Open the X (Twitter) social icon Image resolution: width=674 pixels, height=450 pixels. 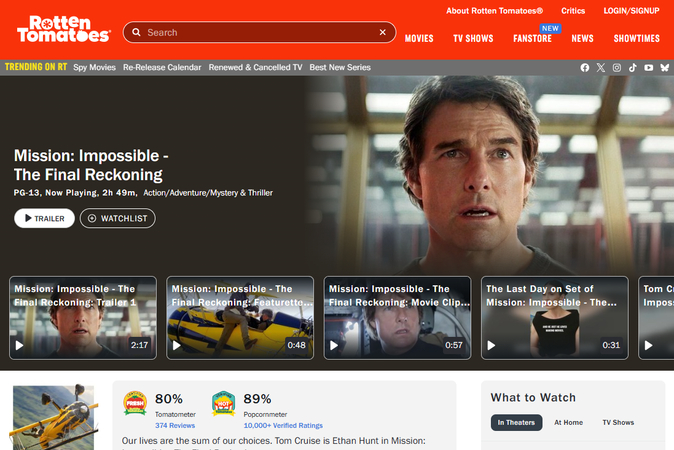click(x=600, y=67)
